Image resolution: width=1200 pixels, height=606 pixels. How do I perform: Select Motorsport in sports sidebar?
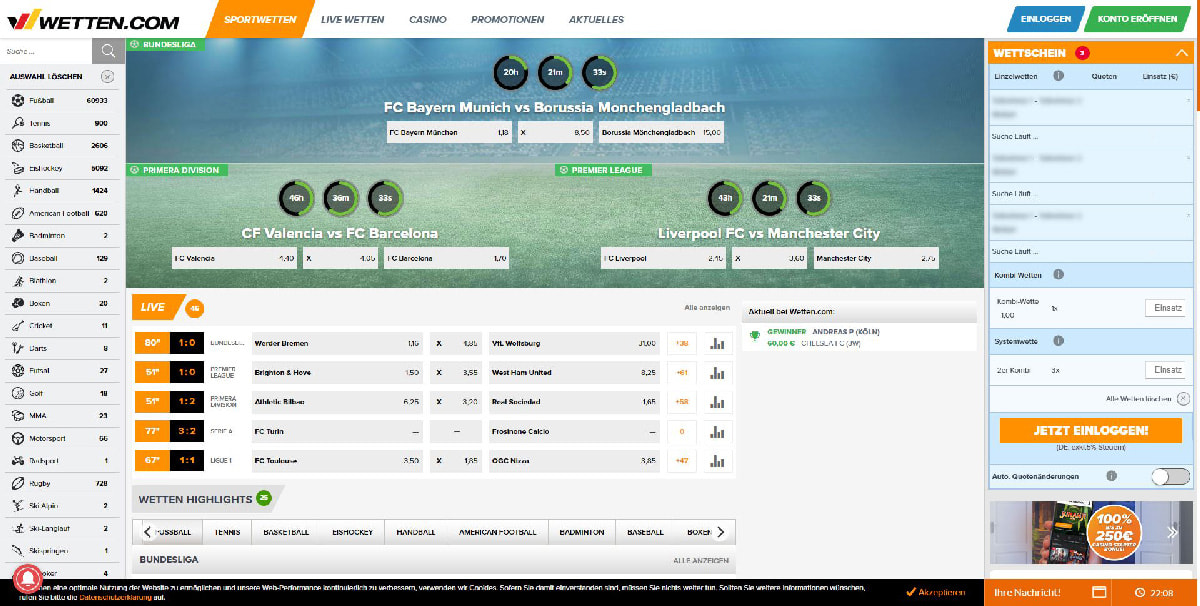60,438
